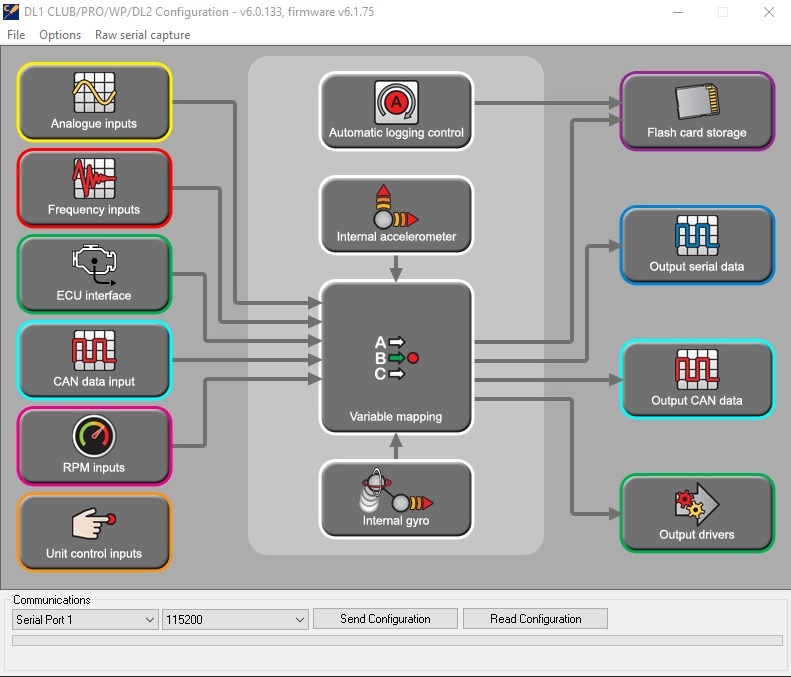Click the Send Configuration button
The image size is (791, 677).
coord(385,619)
